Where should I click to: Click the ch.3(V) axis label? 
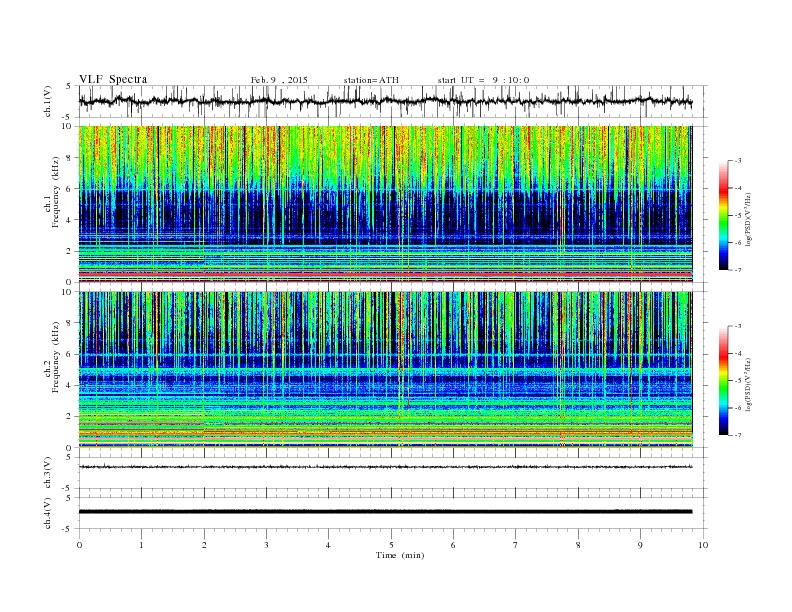pyautogui.click(x=48, y=473)
